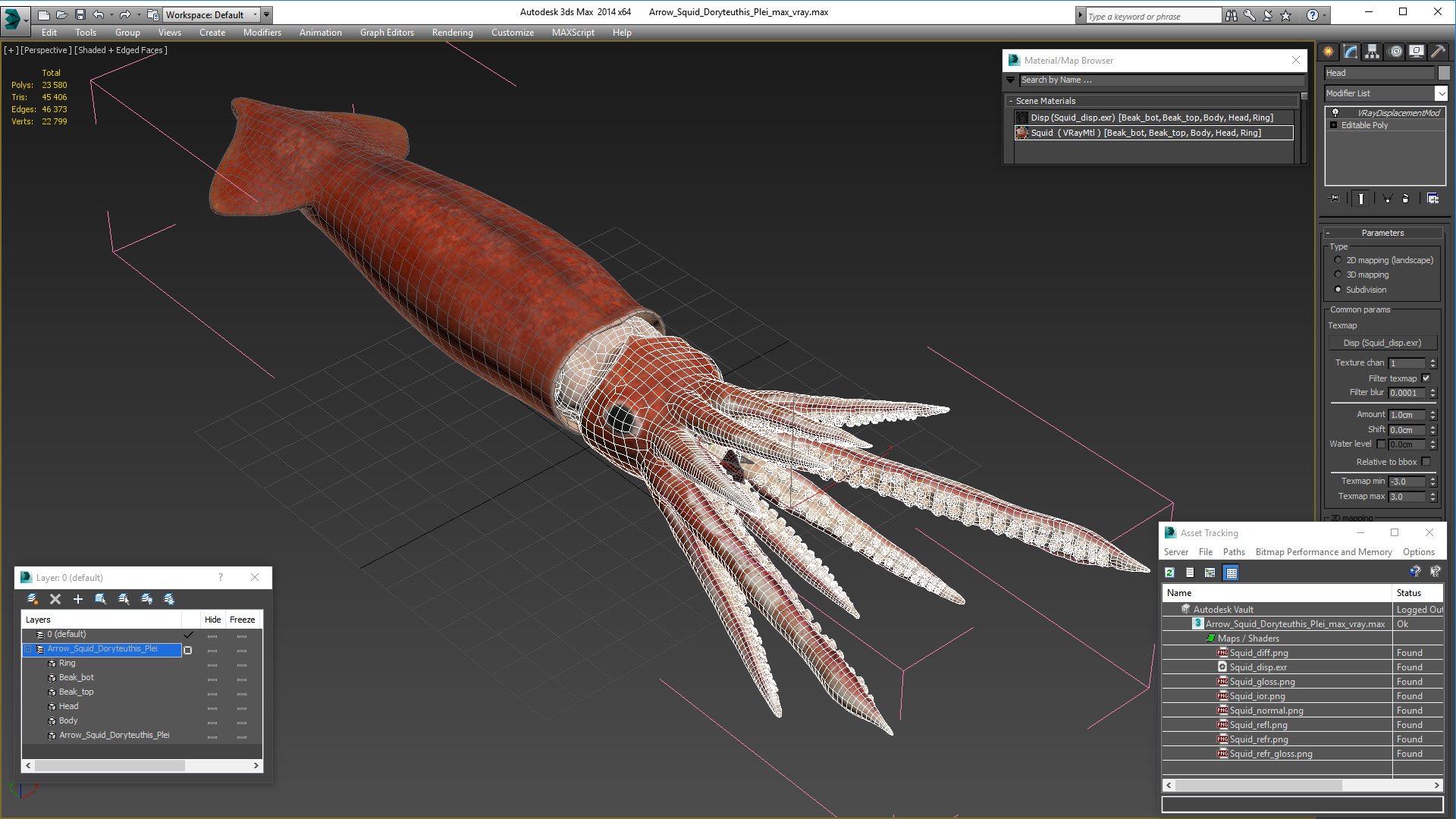Image resolution: width=1456 pixels, height=819 pixels.
Task: Toggle Hide for the Head row in Layer dialog
Action: 212,708
